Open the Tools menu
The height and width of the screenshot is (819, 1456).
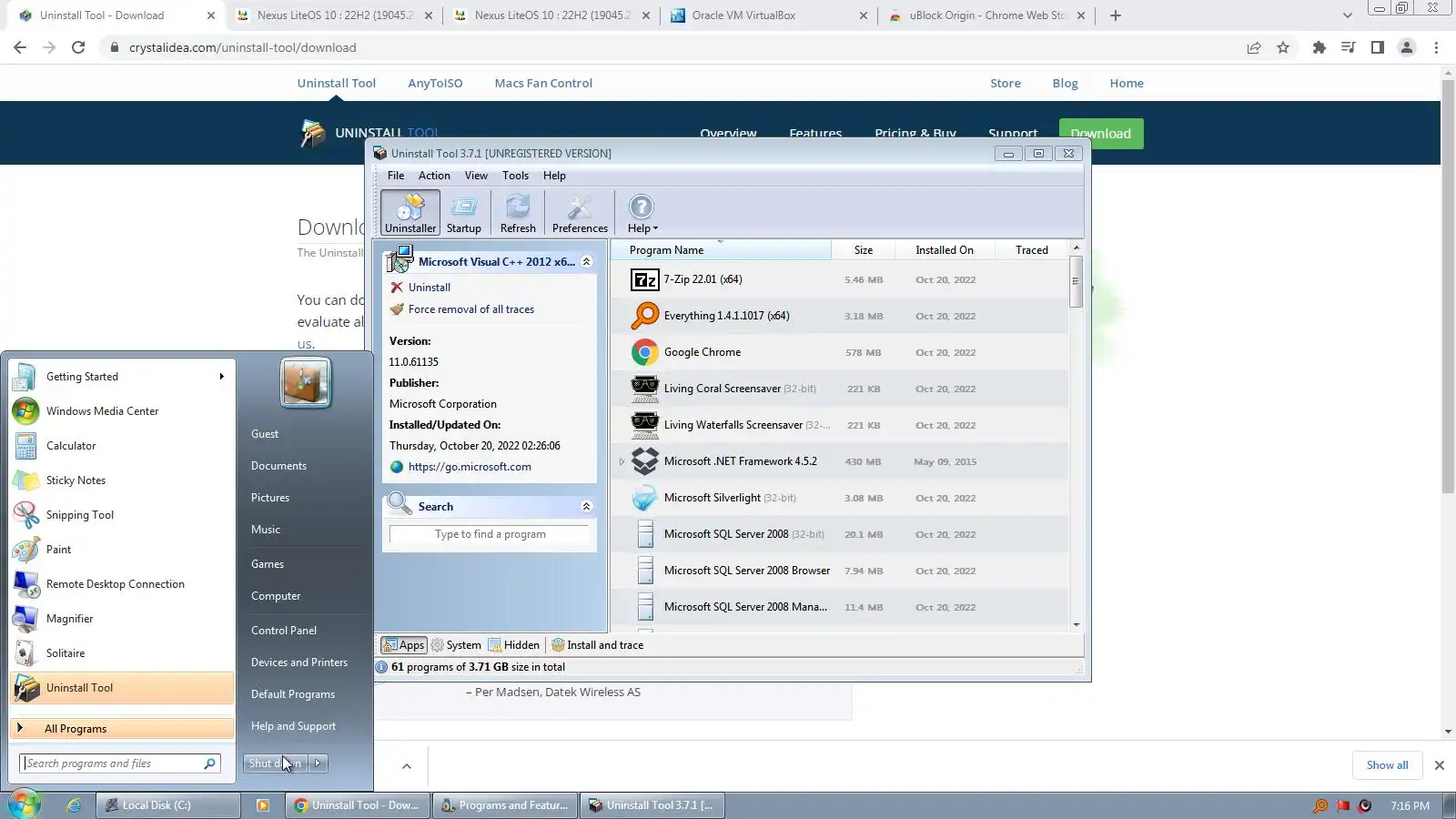515,176
